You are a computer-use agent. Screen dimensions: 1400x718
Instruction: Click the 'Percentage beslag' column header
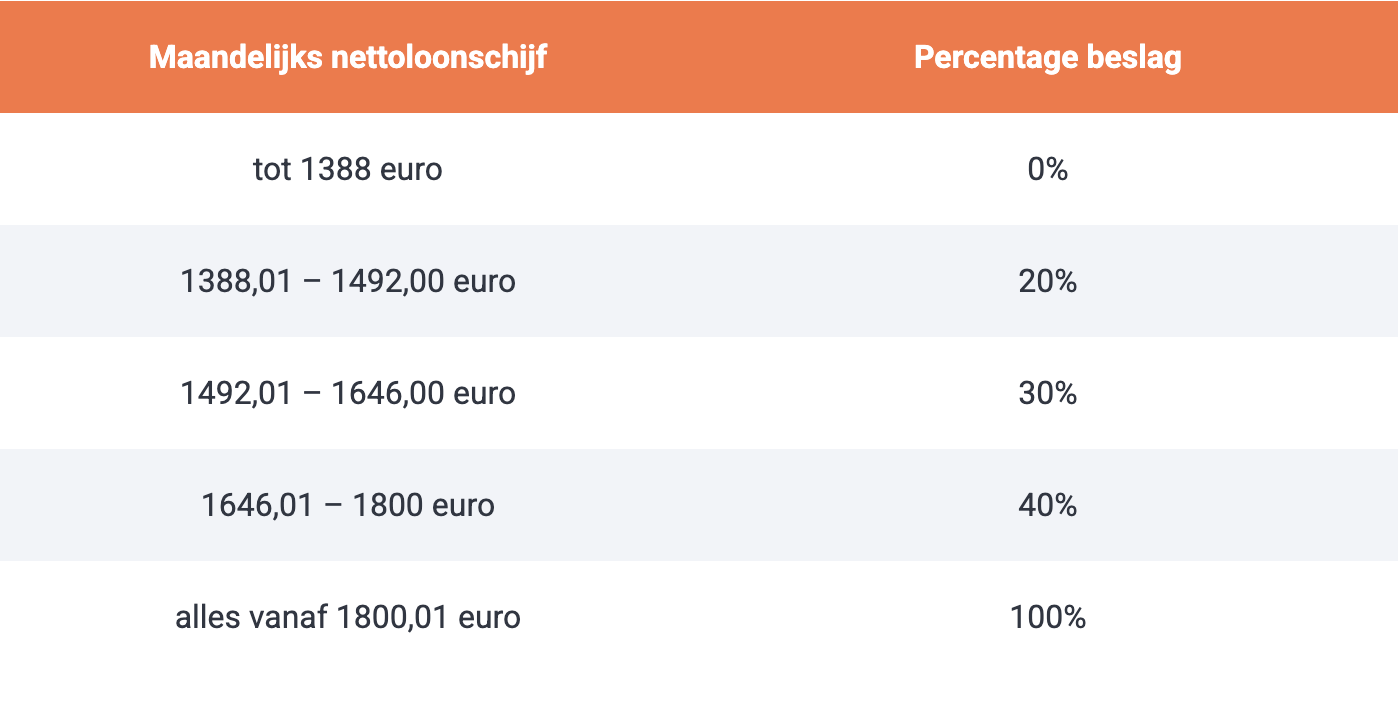(x=1048, y=57)
